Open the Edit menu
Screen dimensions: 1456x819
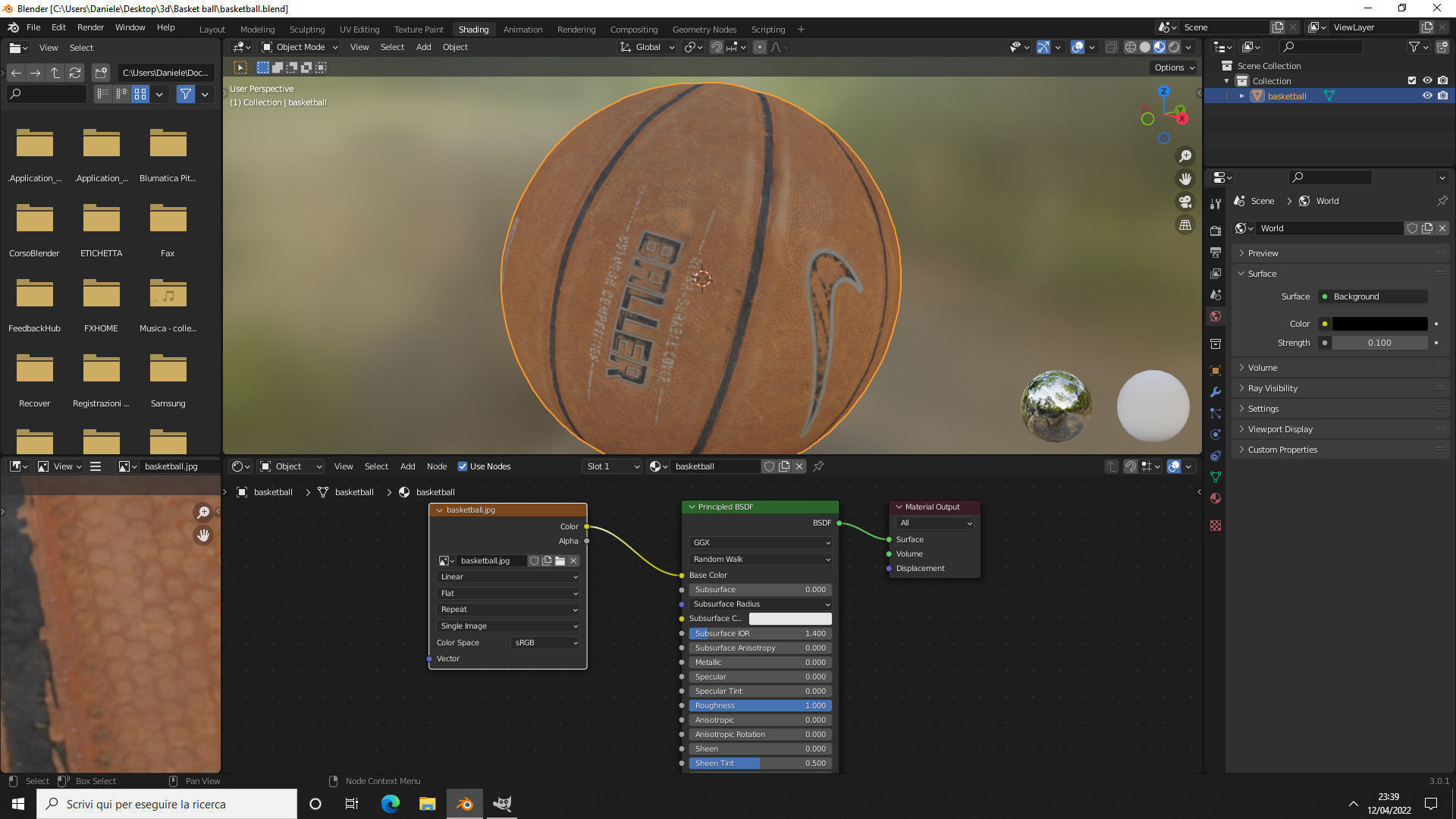click(58, 27)
